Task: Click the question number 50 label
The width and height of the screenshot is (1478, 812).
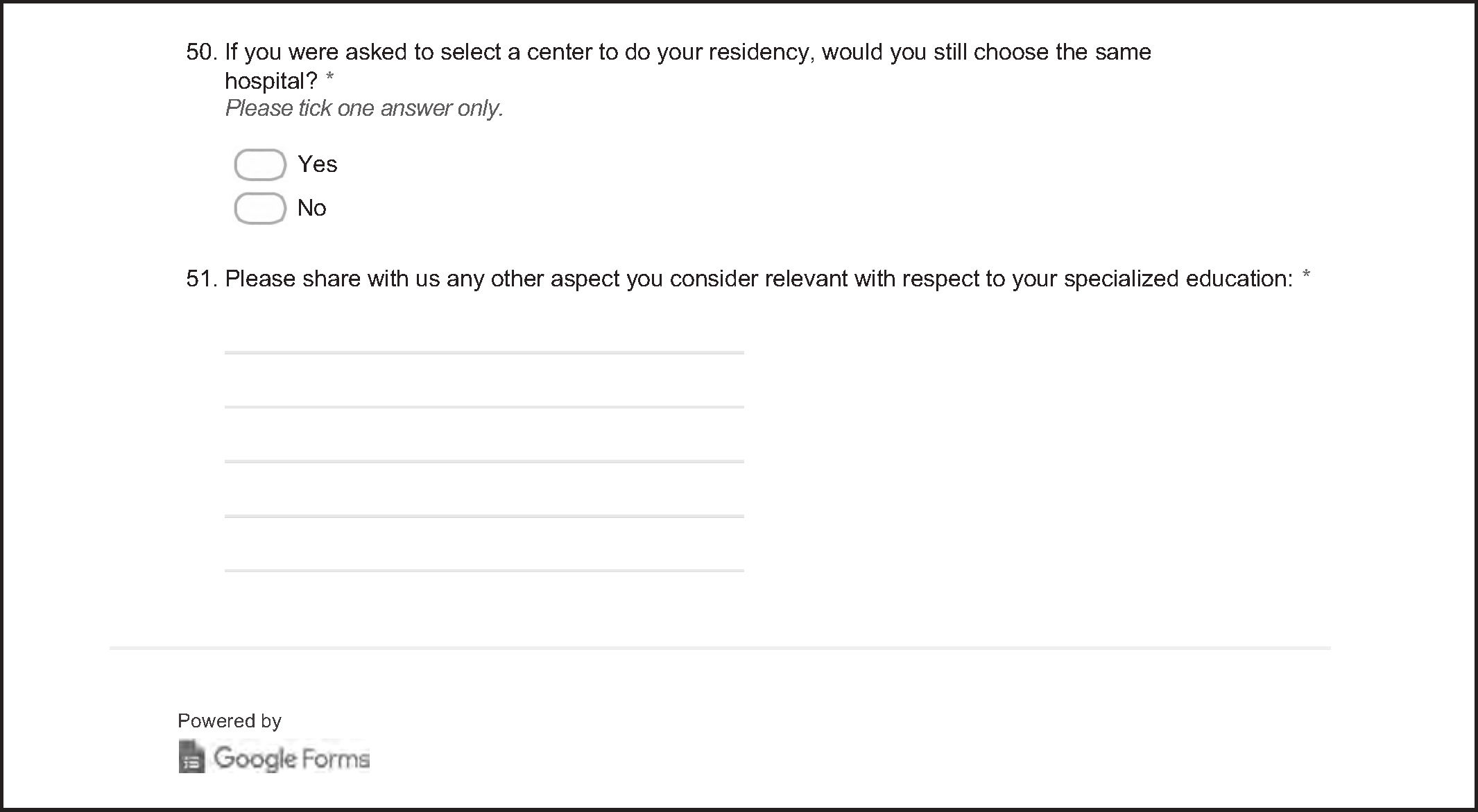Action: [x=202, y=52]
